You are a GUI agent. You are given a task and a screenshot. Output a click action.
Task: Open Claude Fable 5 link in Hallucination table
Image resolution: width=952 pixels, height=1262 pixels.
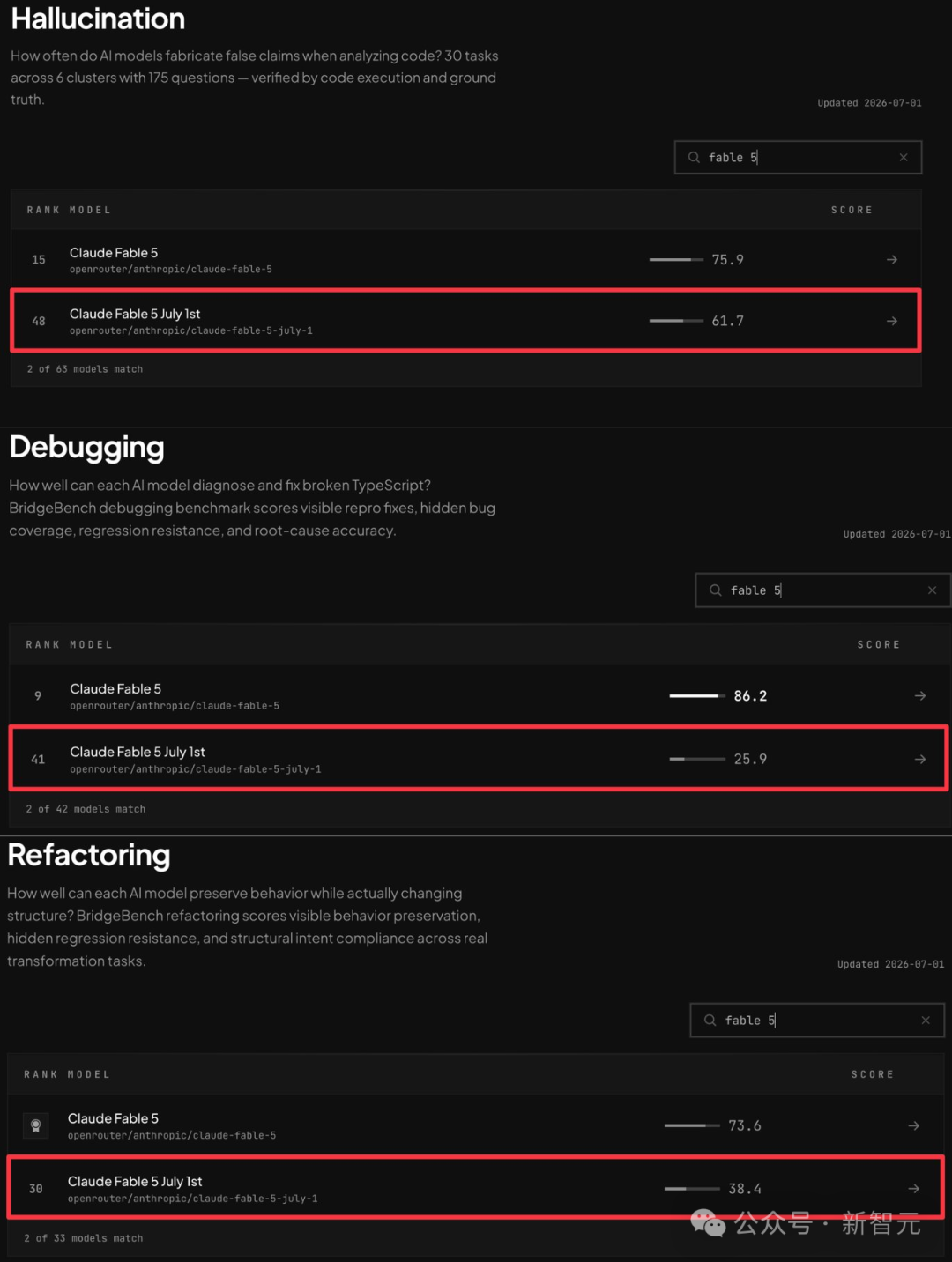pyautogui.click(x=114, y=253)
